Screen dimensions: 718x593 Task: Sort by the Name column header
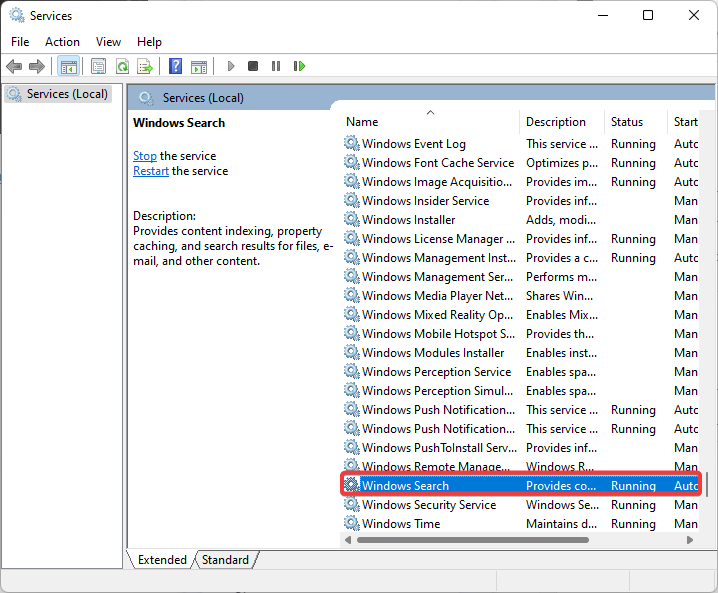coord(430,122)
